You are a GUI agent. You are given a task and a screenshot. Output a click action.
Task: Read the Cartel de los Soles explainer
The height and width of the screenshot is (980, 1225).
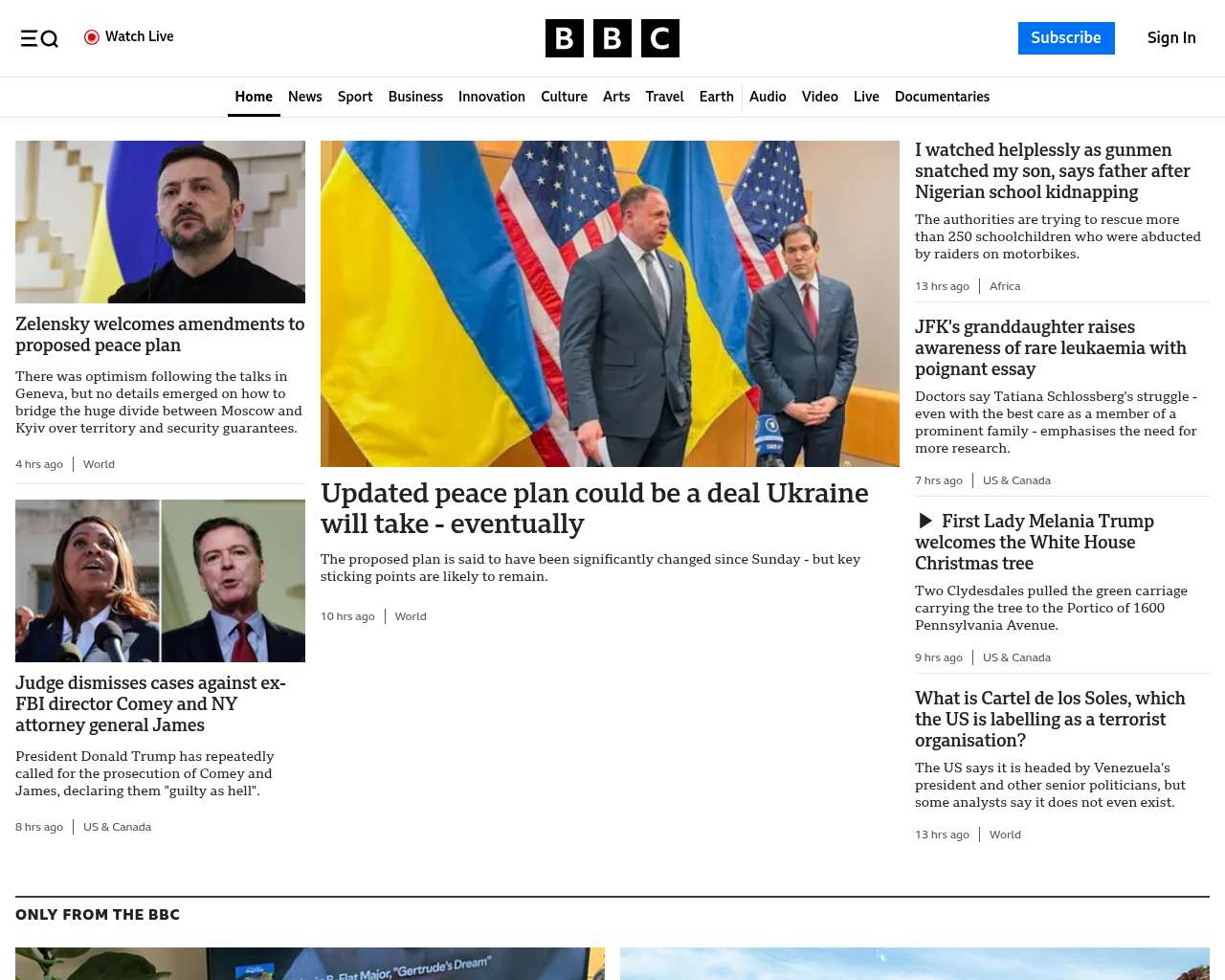pyautogui.click(x=1050, y=719)
